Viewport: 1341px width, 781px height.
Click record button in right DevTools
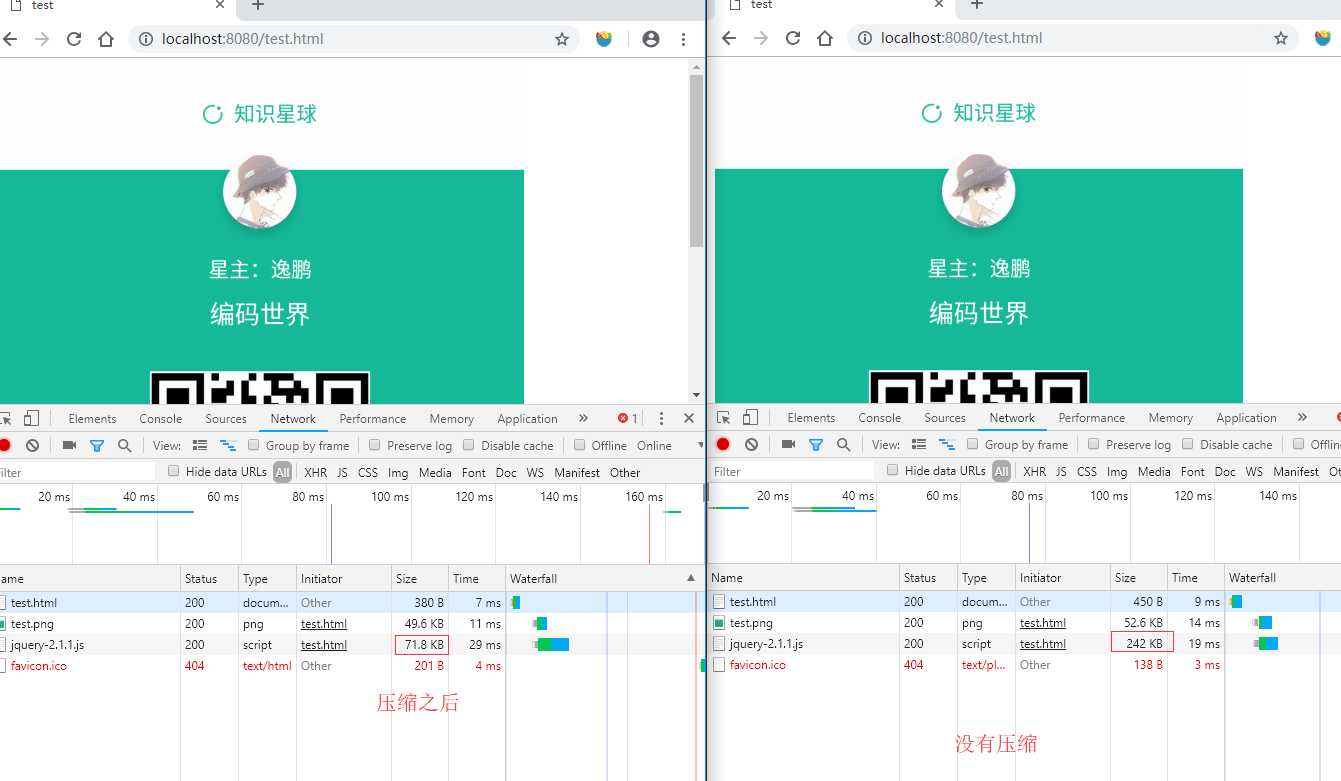coord(723,444)
